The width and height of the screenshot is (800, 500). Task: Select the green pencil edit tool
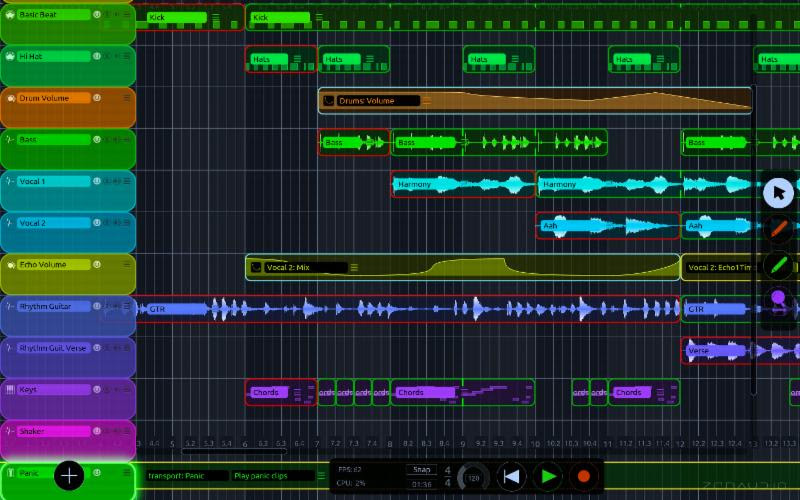click(x=779, y=265)
